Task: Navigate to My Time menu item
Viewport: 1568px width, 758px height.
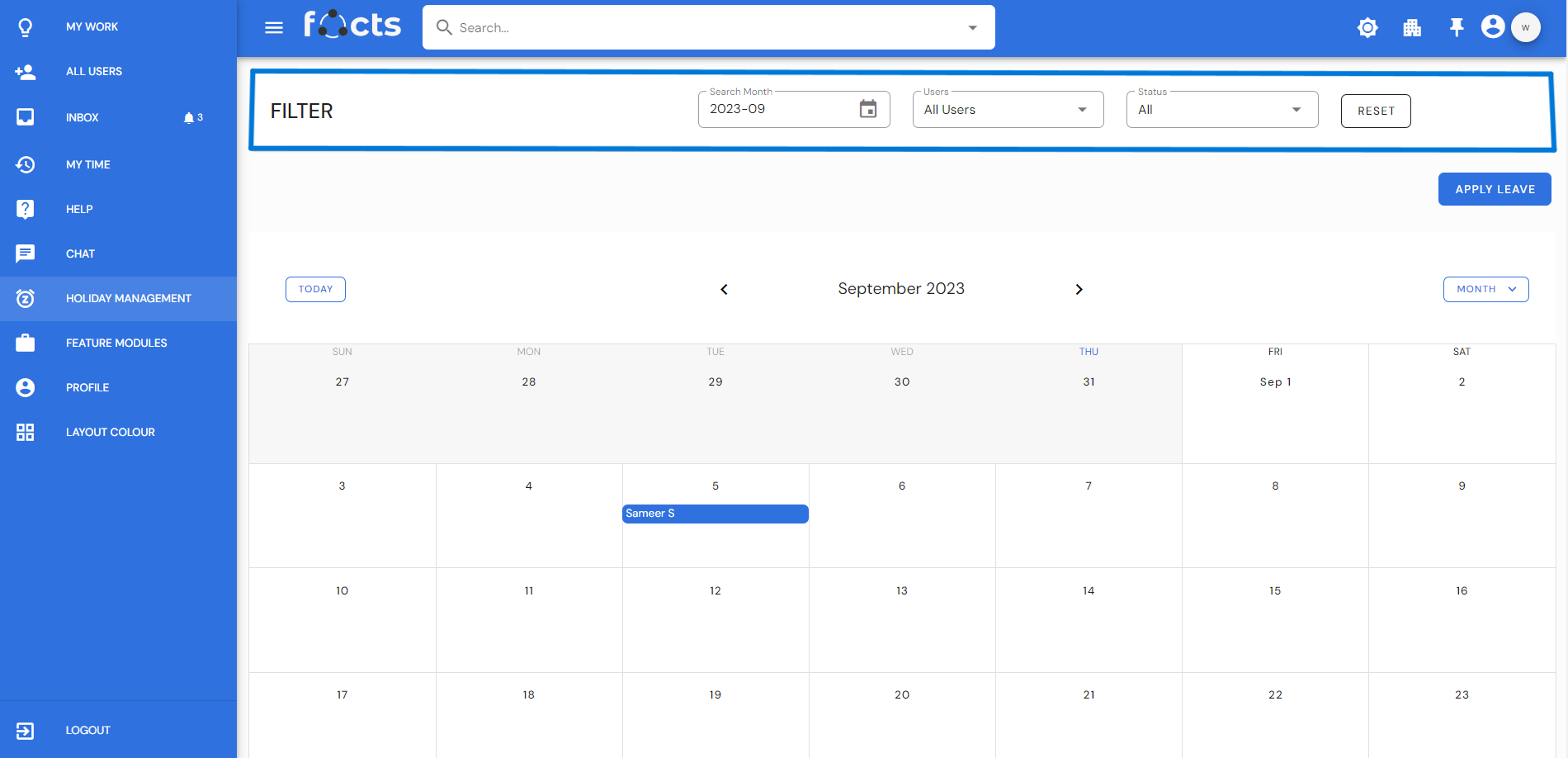Action: pyautogui.click(x=87, y=164)
